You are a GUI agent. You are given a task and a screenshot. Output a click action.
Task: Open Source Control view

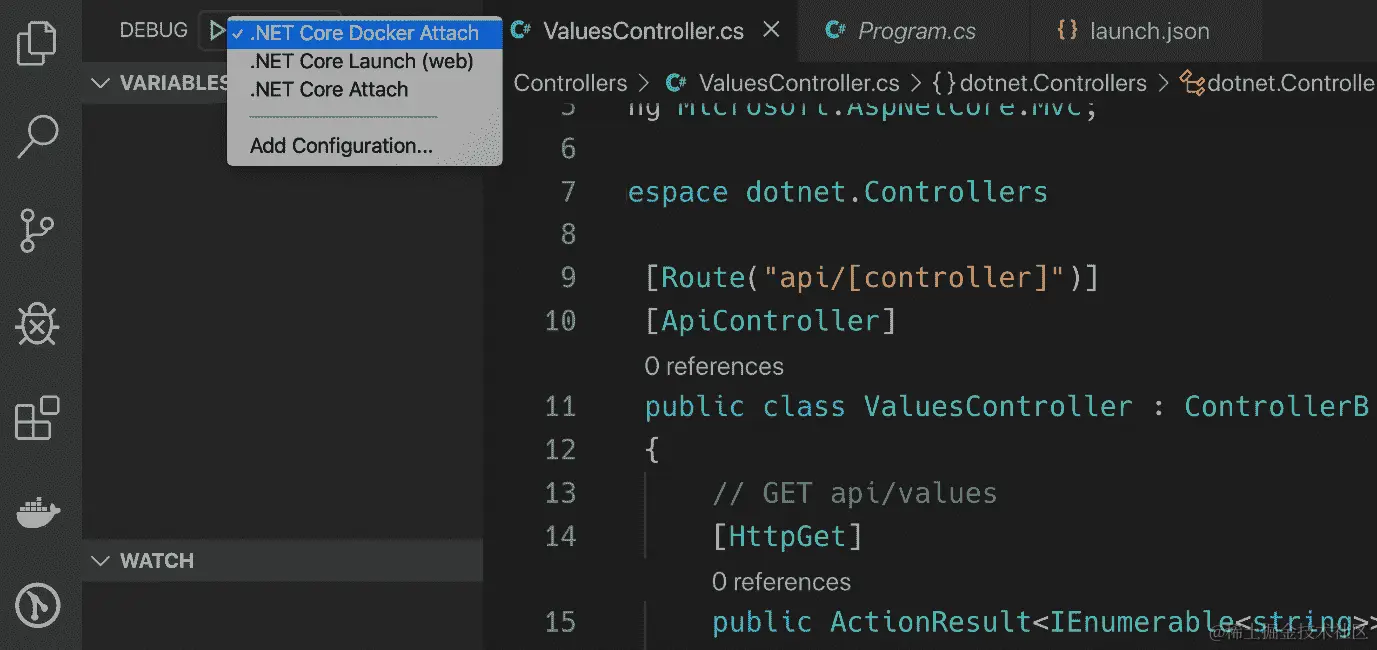click(x=39, y=231)
